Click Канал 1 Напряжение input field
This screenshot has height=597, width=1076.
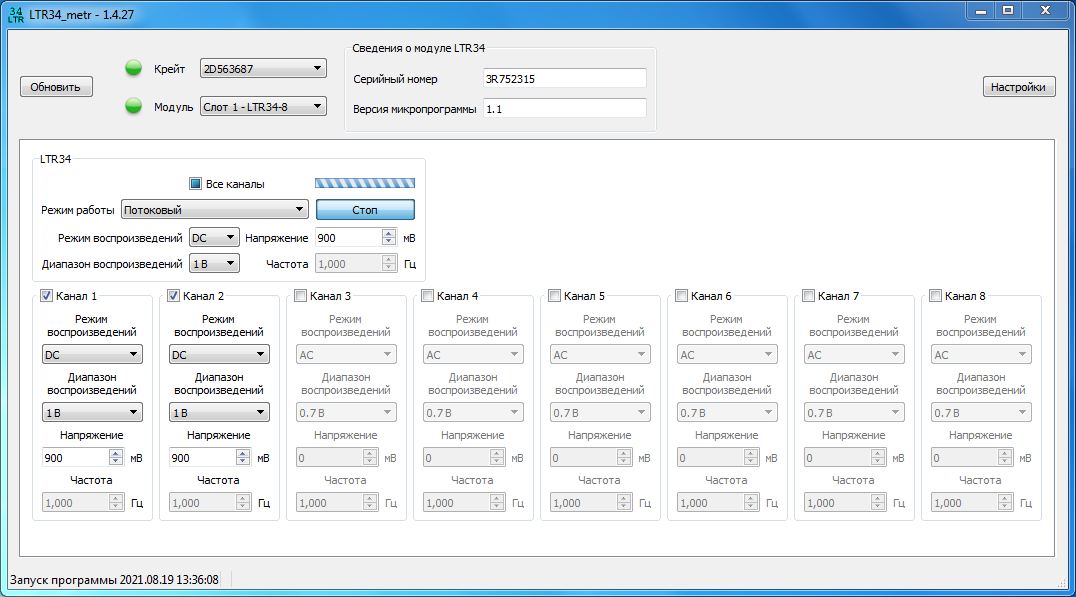[75, 458]
